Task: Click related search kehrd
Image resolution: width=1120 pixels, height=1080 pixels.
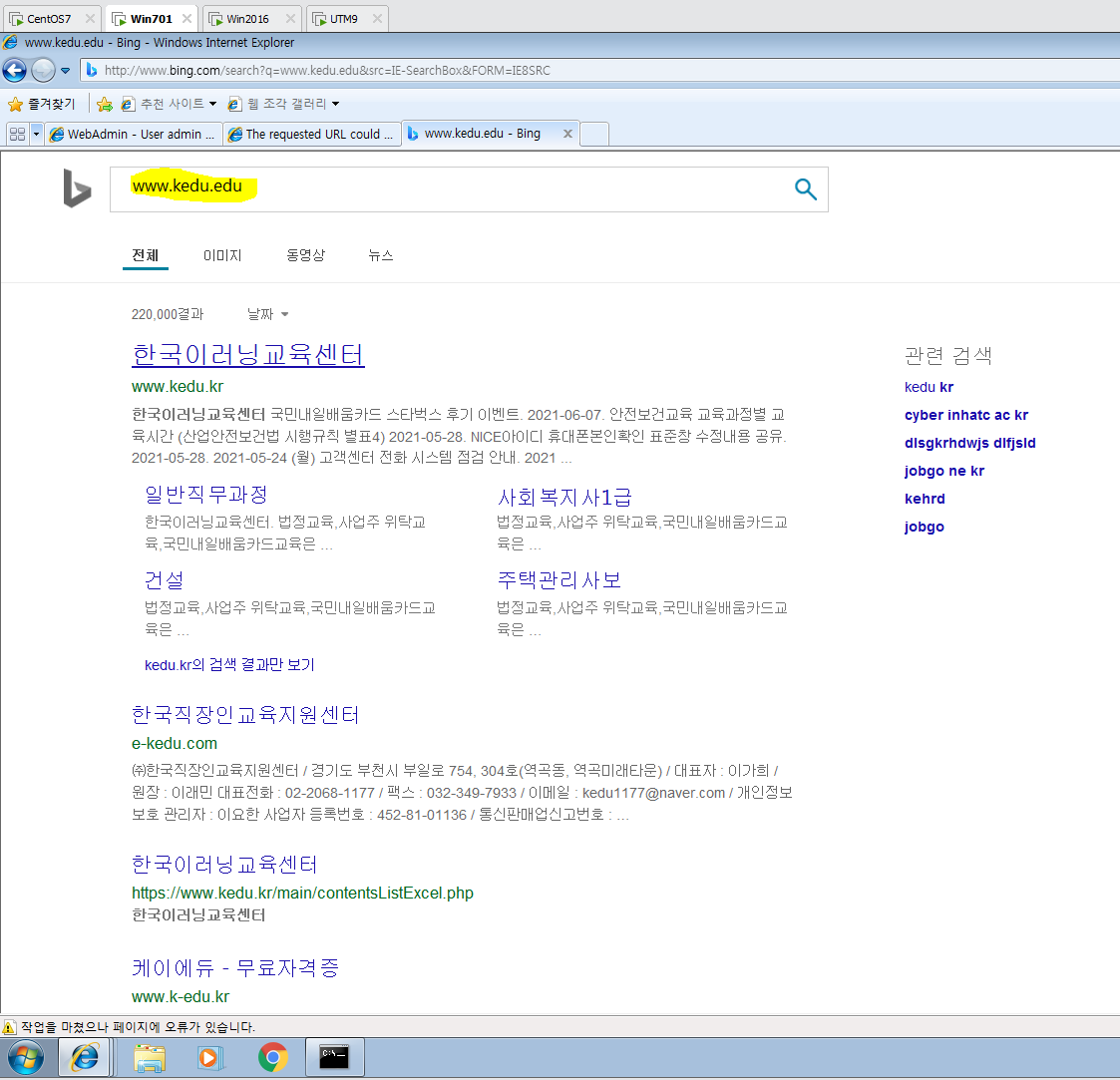Action: tap(925, 499)
